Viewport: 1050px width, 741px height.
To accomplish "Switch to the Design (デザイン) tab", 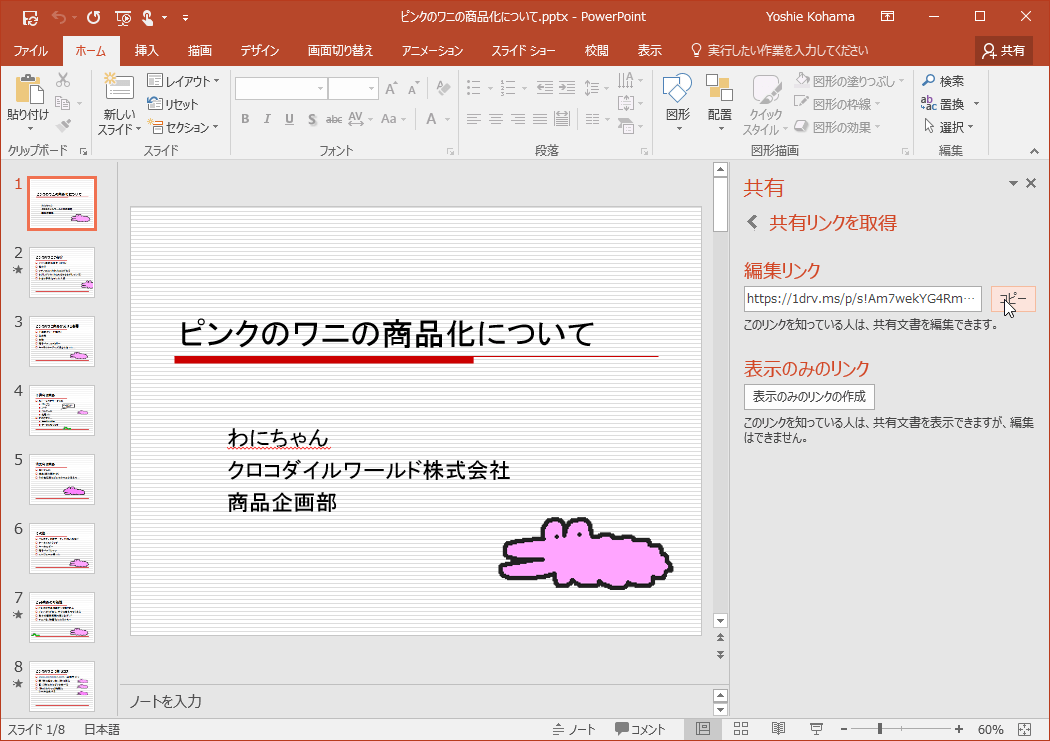I will coord(259,50).
